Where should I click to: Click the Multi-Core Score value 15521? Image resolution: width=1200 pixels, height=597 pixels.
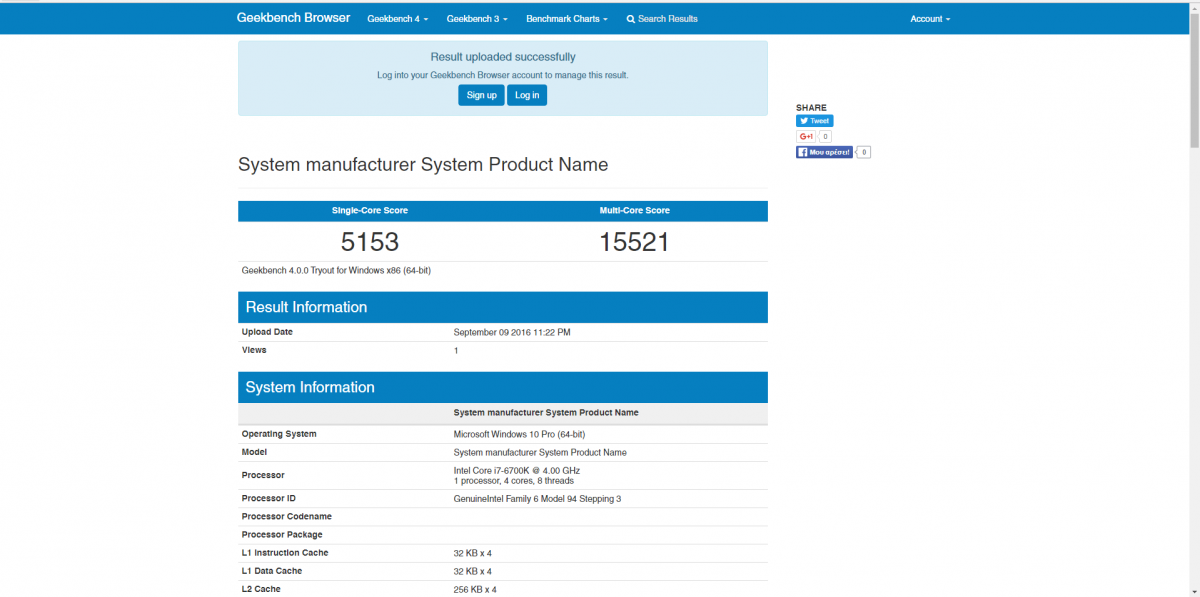[x=634, y=242]
